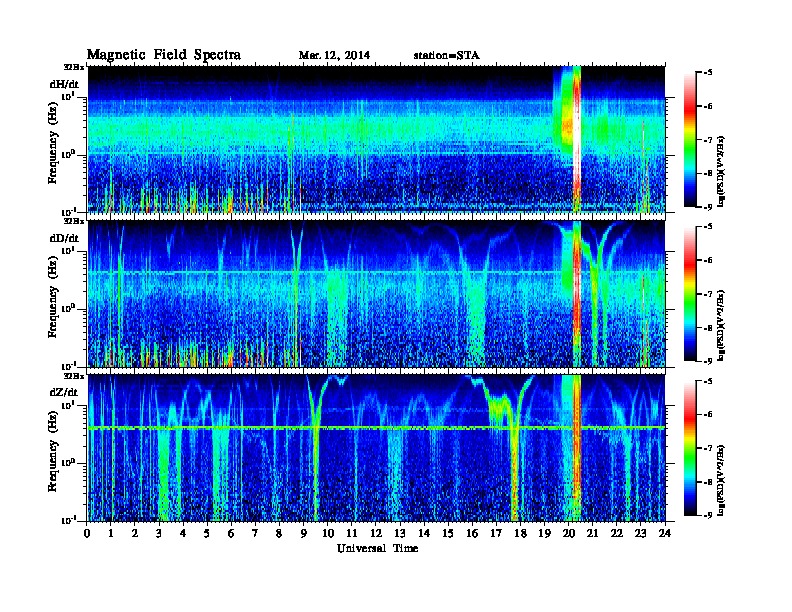Click the "13" hour tick label

tap(400, 533)
